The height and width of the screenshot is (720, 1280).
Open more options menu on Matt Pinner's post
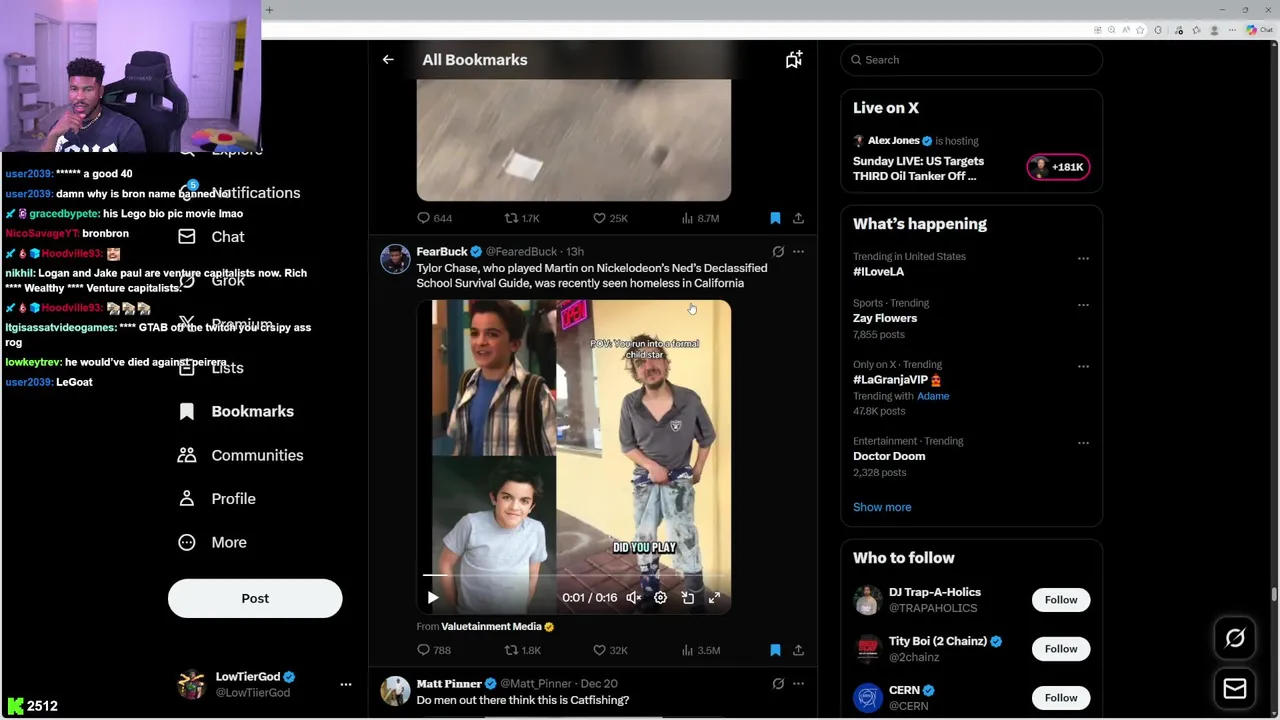click(798, 684)
